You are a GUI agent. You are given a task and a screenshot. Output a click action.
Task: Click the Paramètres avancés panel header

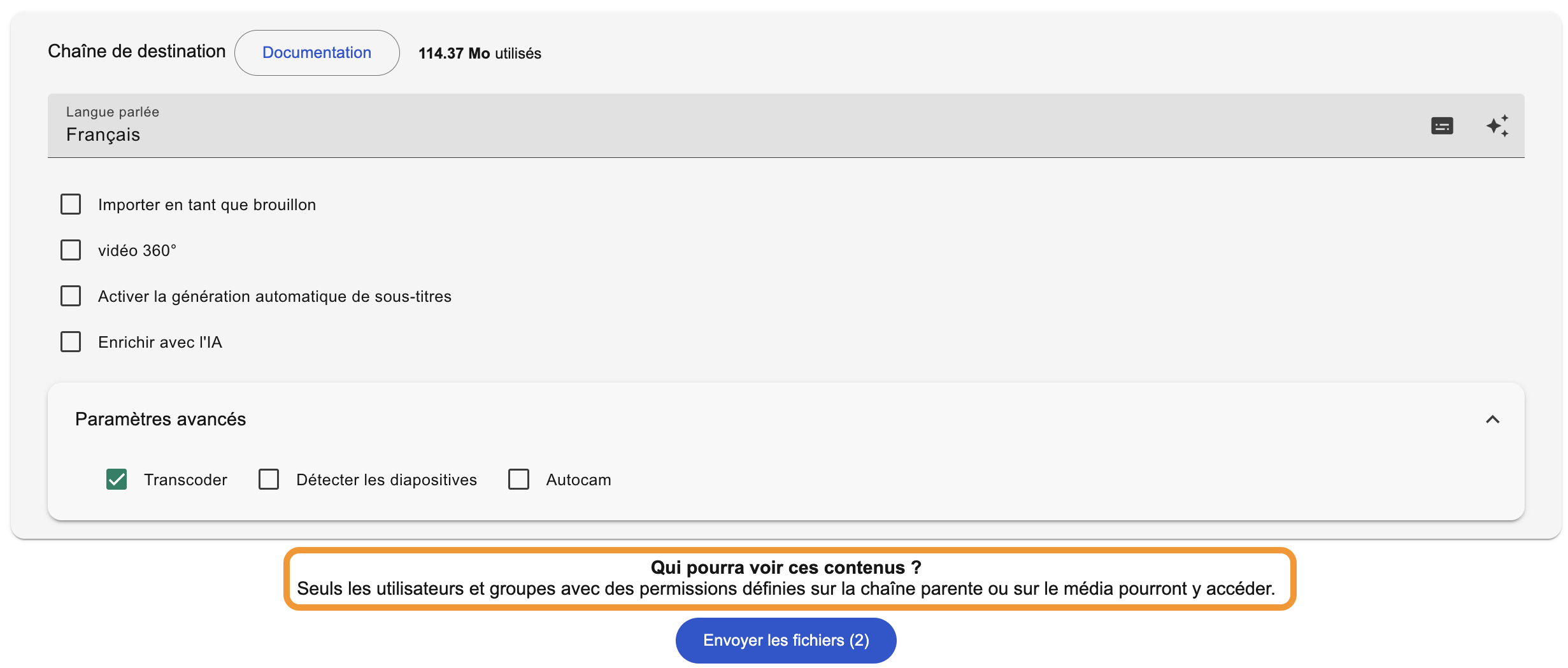[x=786, y=419]
